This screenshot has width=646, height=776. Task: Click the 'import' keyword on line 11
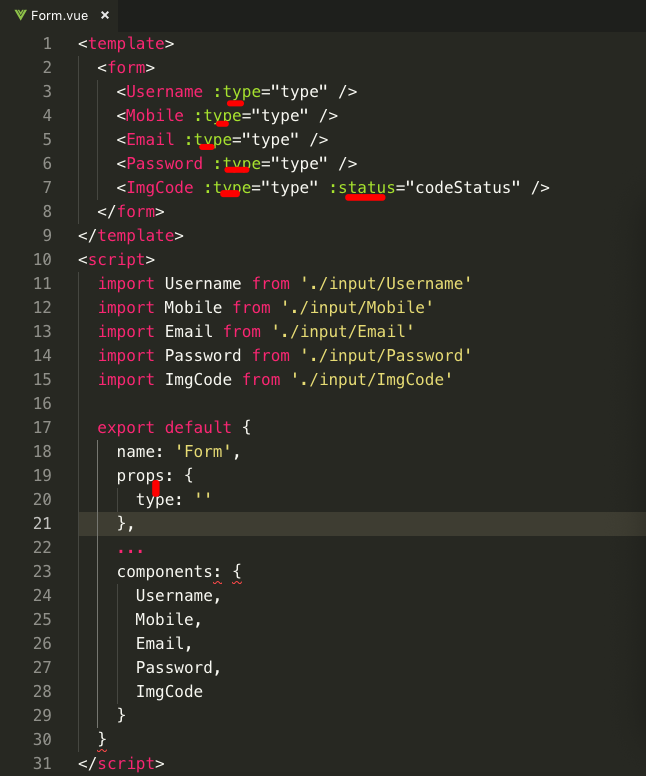(x=126, y=284)
